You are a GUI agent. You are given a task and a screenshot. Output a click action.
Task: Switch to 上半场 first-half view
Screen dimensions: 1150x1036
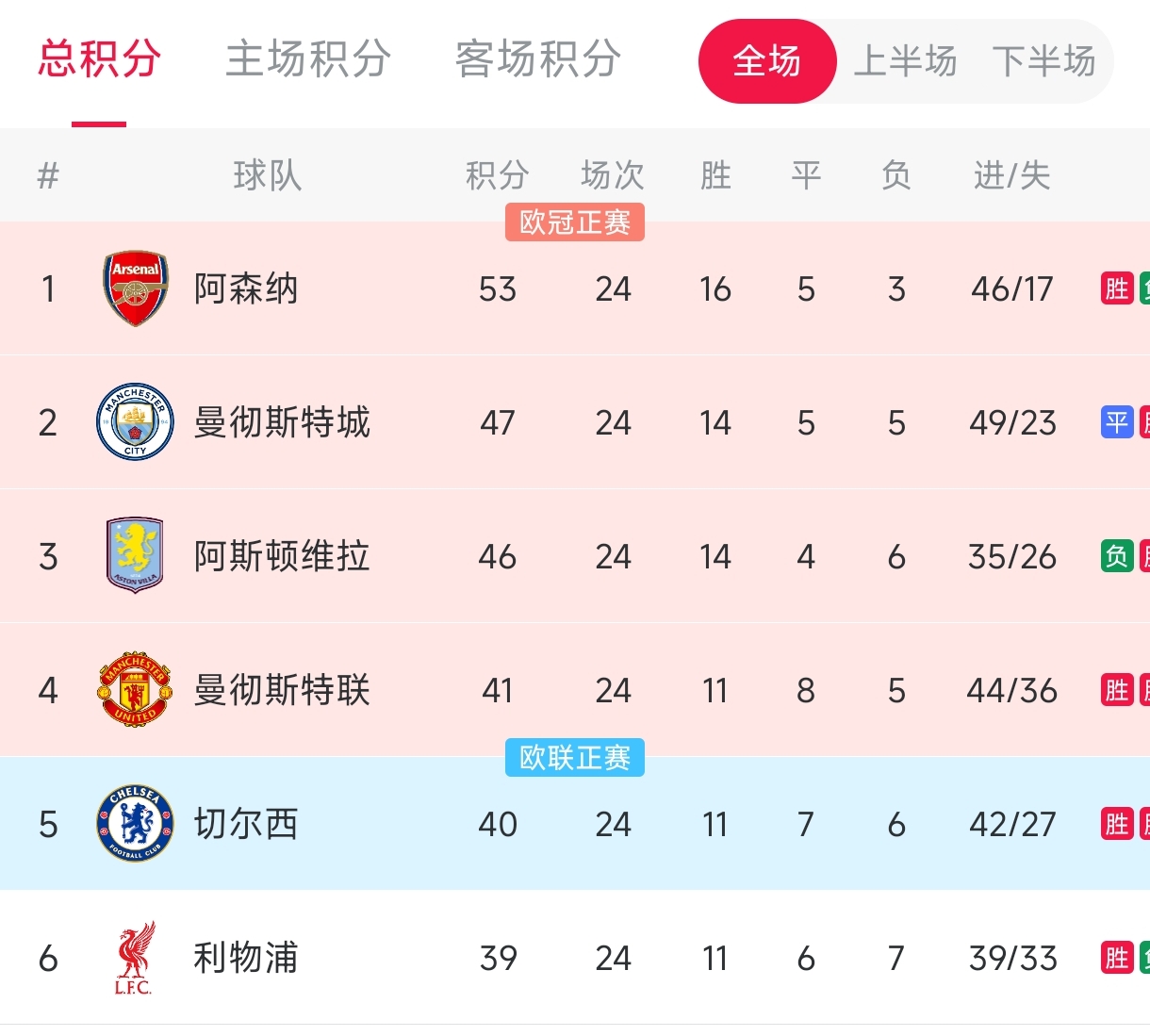pos(905,61)
